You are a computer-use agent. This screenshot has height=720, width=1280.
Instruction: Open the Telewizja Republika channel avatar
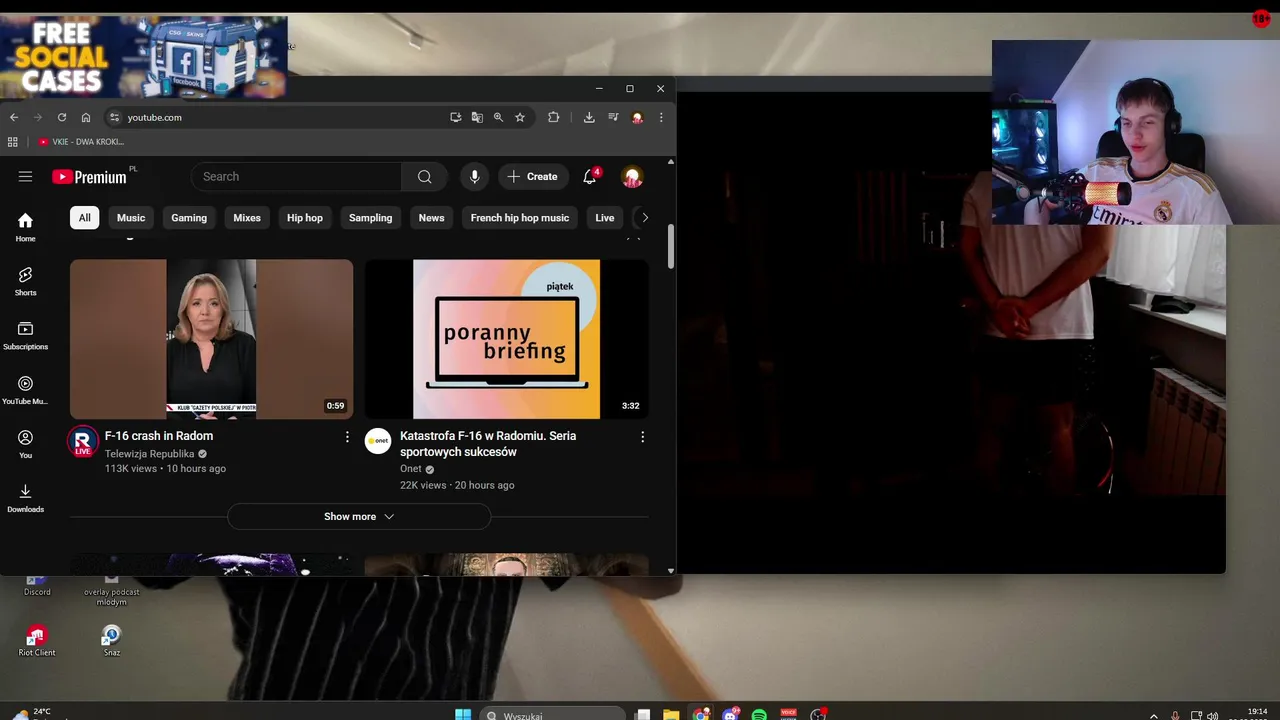(83, 441)
